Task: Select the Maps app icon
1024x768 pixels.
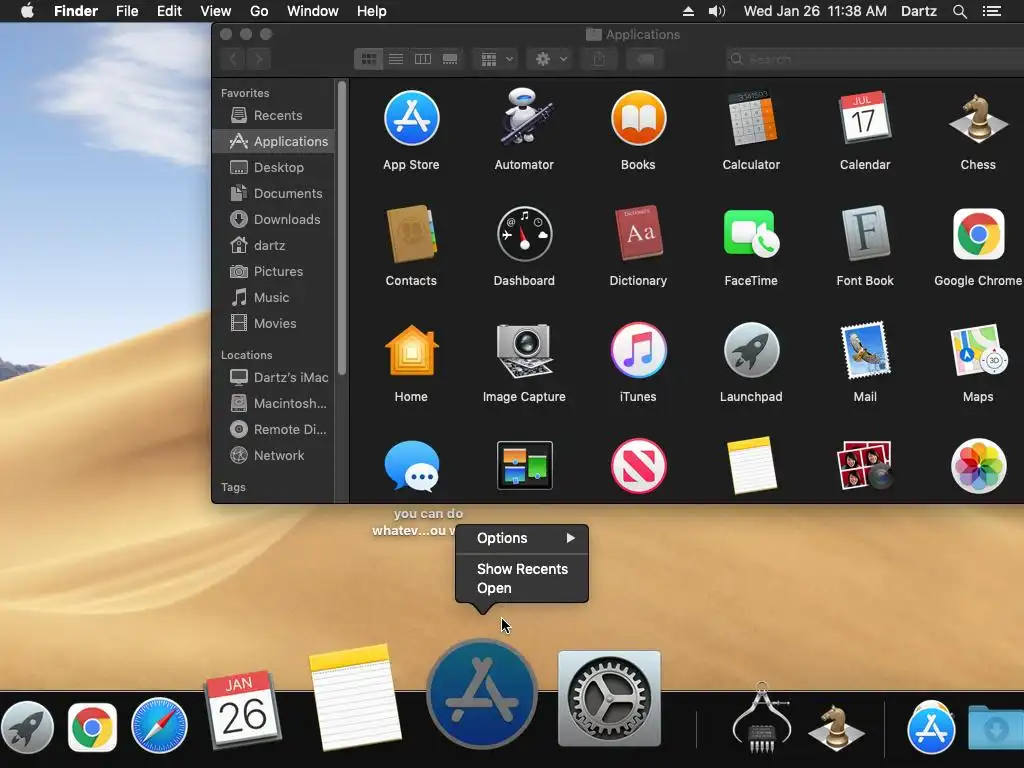Action: [978, 350]
